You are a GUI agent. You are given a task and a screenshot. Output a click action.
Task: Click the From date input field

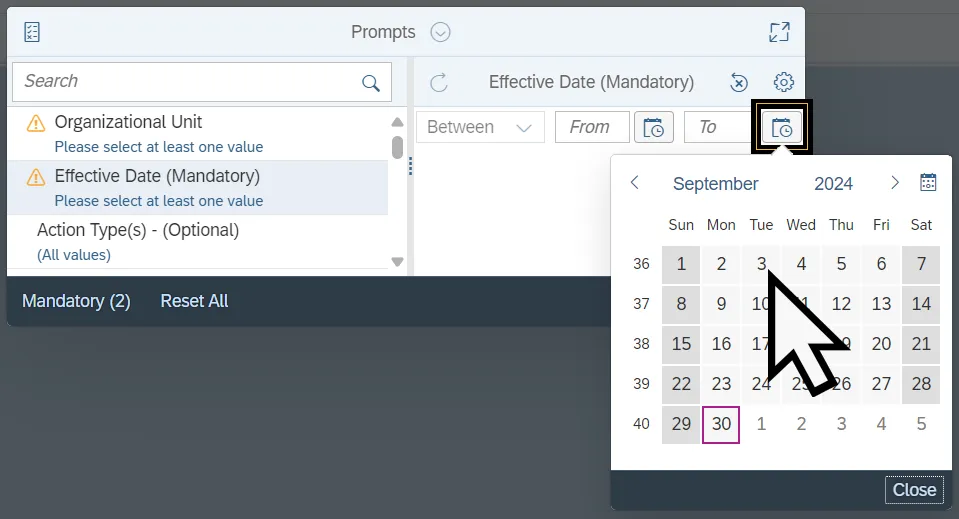591,127
